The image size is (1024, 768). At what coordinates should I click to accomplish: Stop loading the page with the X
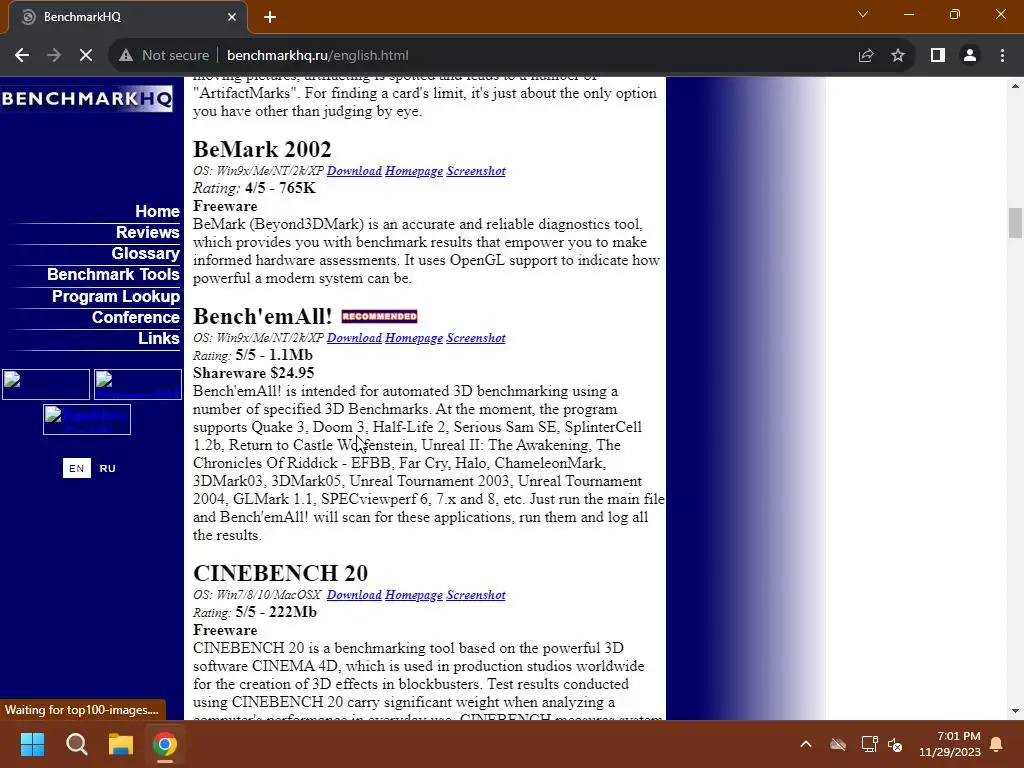click(86, 56)
